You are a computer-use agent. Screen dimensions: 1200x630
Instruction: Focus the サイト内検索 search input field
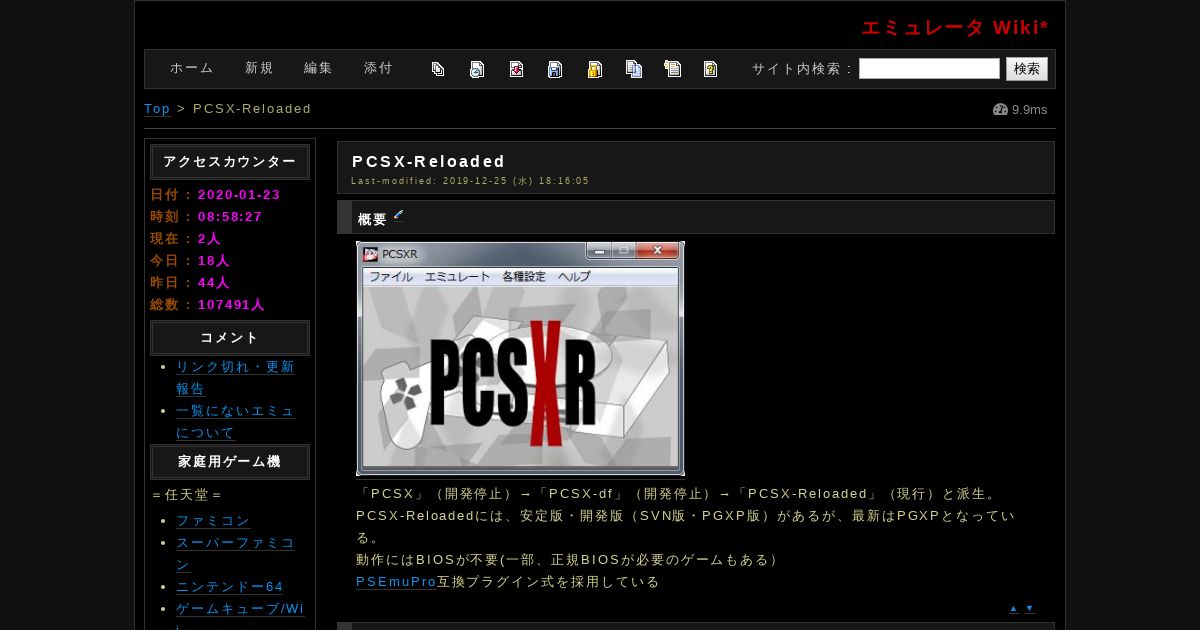(x=929, y=68)
